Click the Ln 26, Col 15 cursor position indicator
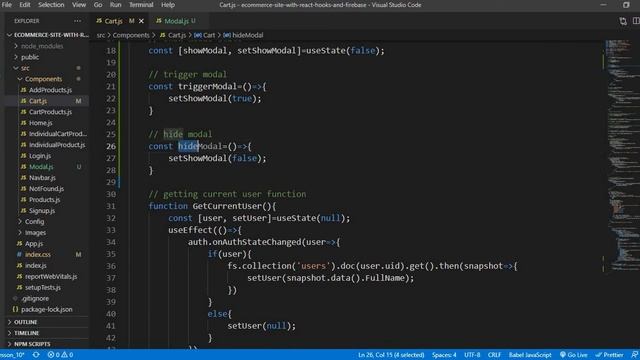 coord(391,355)
